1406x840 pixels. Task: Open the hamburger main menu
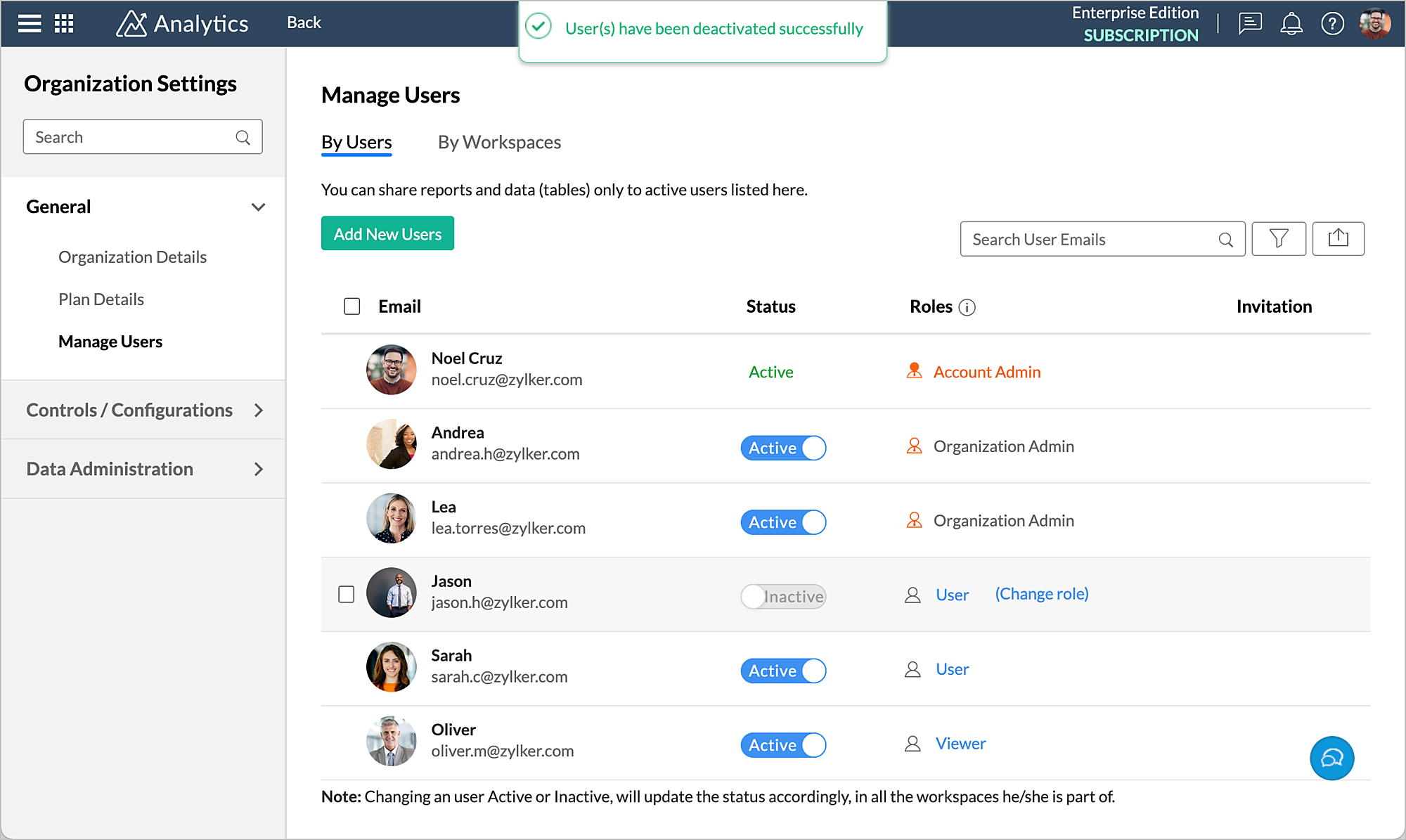pyautogui.click(x=30, y=23)
